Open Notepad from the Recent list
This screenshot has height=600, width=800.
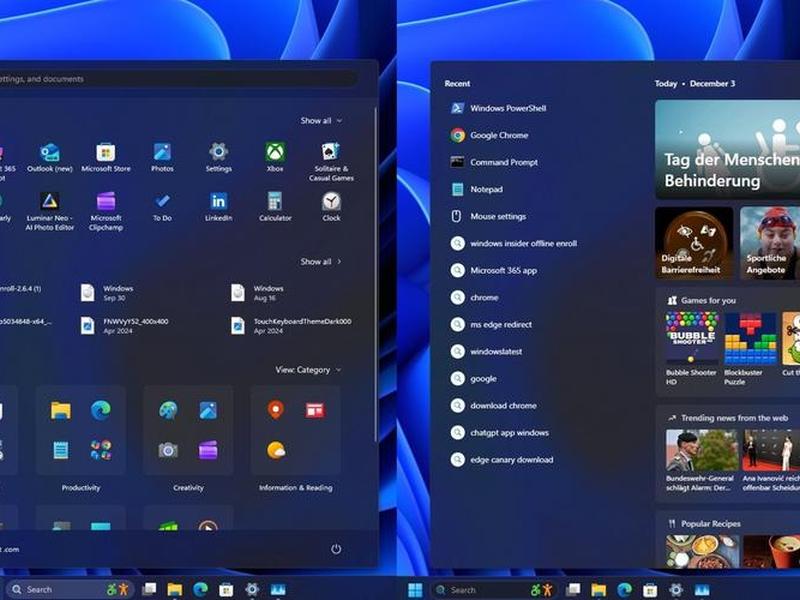pyautogui.click(x=477, y=189)
